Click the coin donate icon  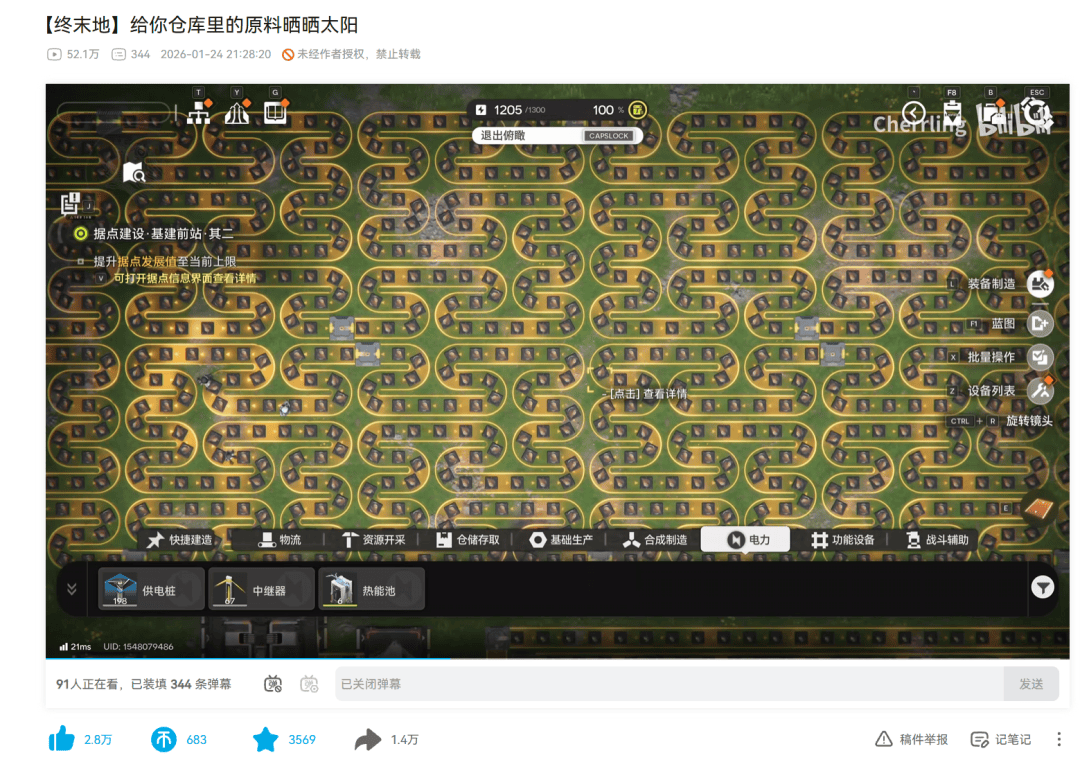point(163,739)
